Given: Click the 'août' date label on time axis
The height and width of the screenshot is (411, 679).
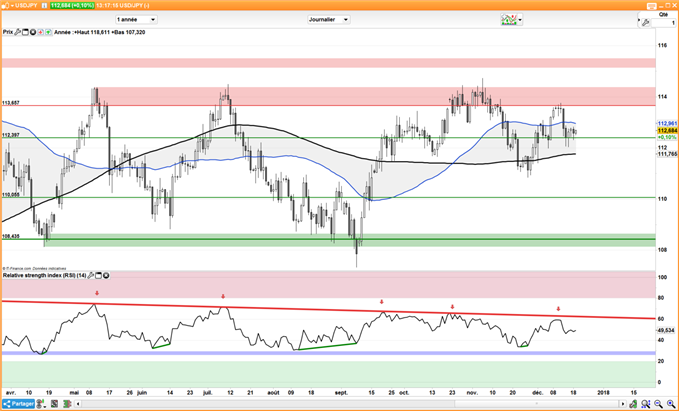Looking at the screenshot, I should click(x=273, y=393).
